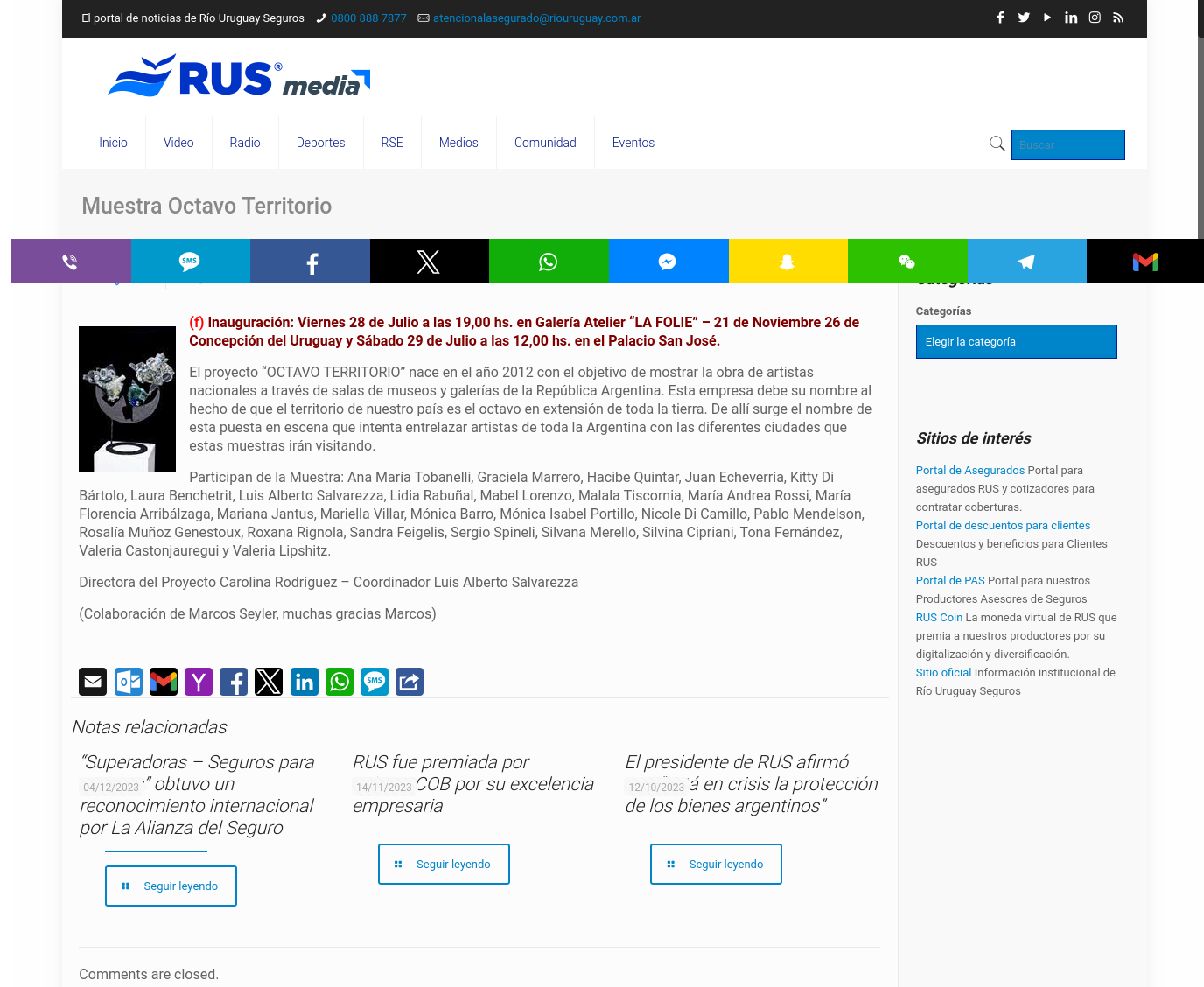The height and width of the screenshot is (987, 1204).
Task: Click the WhatsApp share icon below the article
Action: tap(339, 682)
